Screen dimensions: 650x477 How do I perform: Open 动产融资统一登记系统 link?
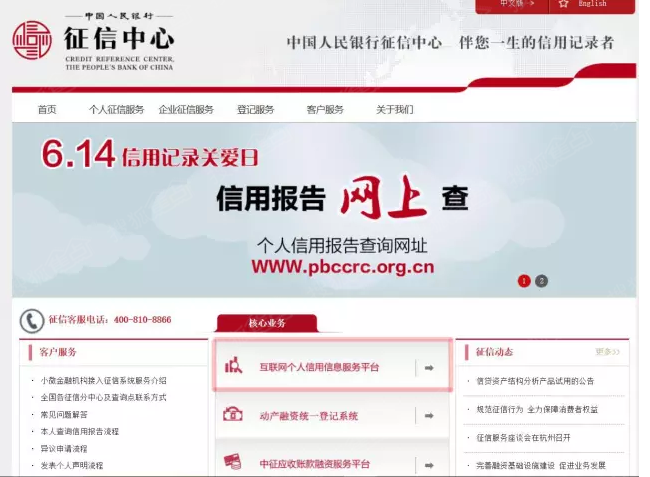(x=308, y=416)
